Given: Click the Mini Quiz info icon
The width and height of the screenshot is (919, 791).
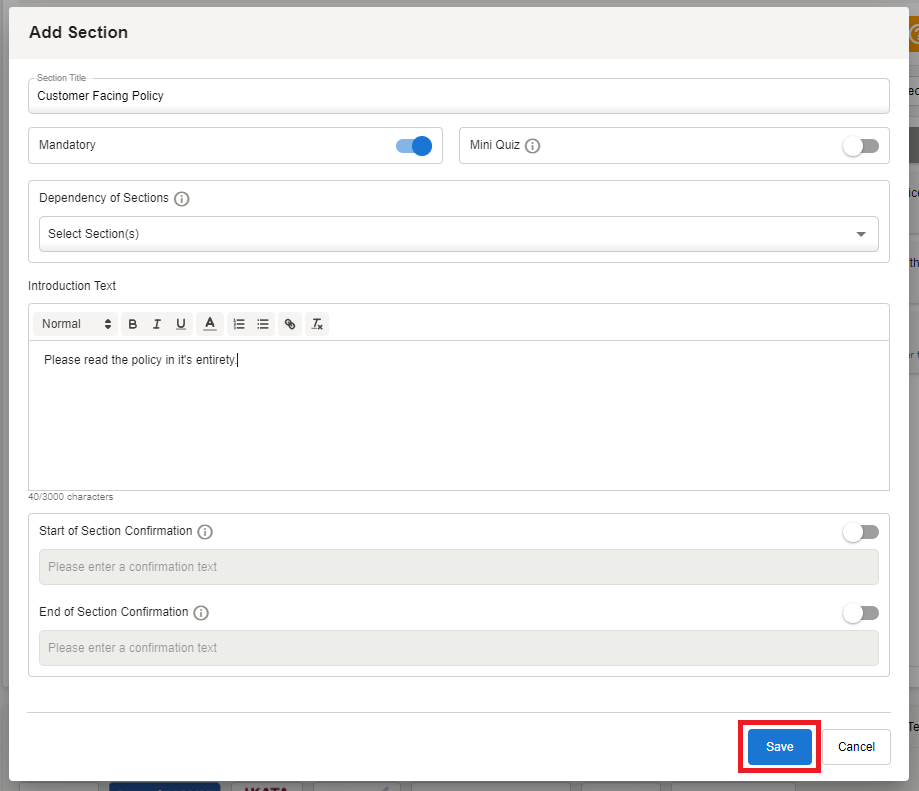Looking at the screenshot, I should click(533, 146).
